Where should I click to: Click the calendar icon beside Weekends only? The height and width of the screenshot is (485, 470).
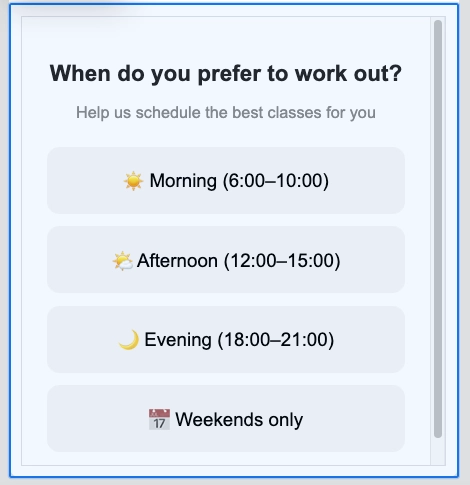pyautogui.click(x=159, y=419)
